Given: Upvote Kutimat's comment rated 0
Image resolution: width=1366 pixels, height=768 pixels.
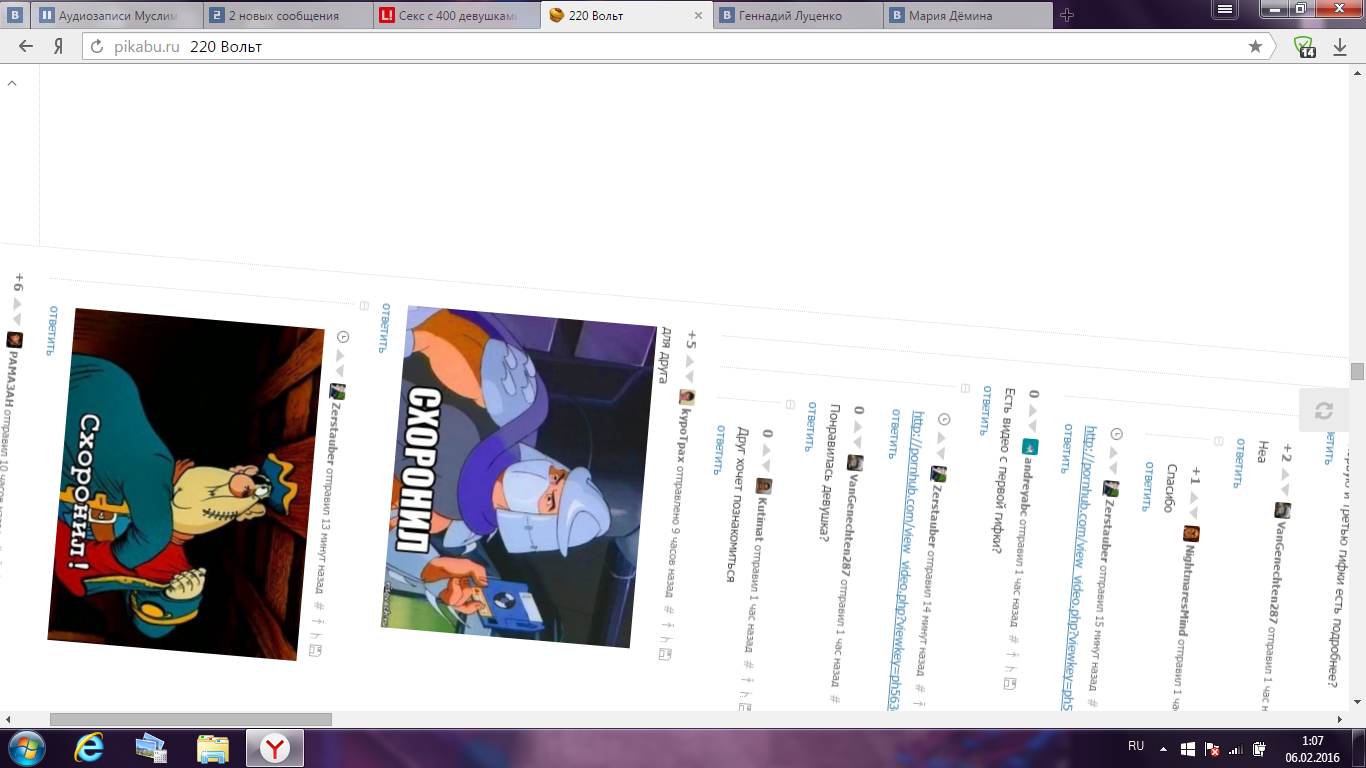Looking at the screenshot, I should click(x=766, y=449).
